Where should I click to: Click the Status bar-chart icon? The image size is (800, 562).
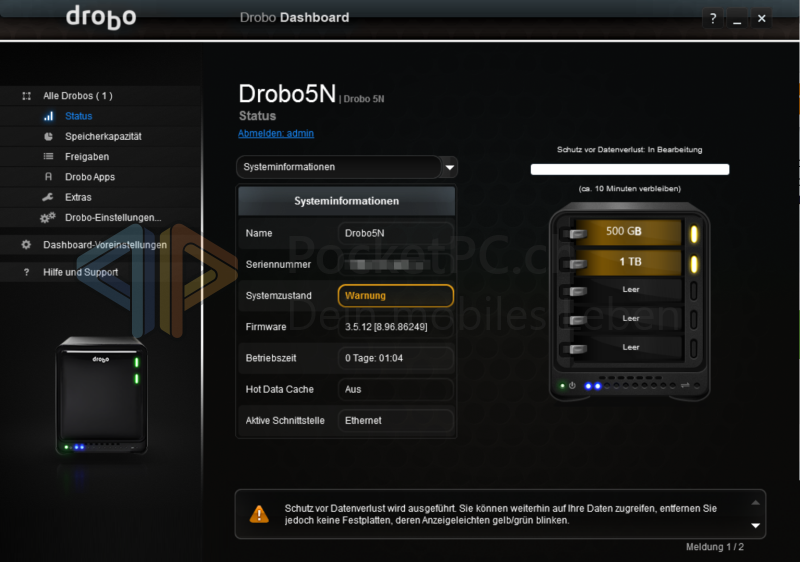coord(48,116)
